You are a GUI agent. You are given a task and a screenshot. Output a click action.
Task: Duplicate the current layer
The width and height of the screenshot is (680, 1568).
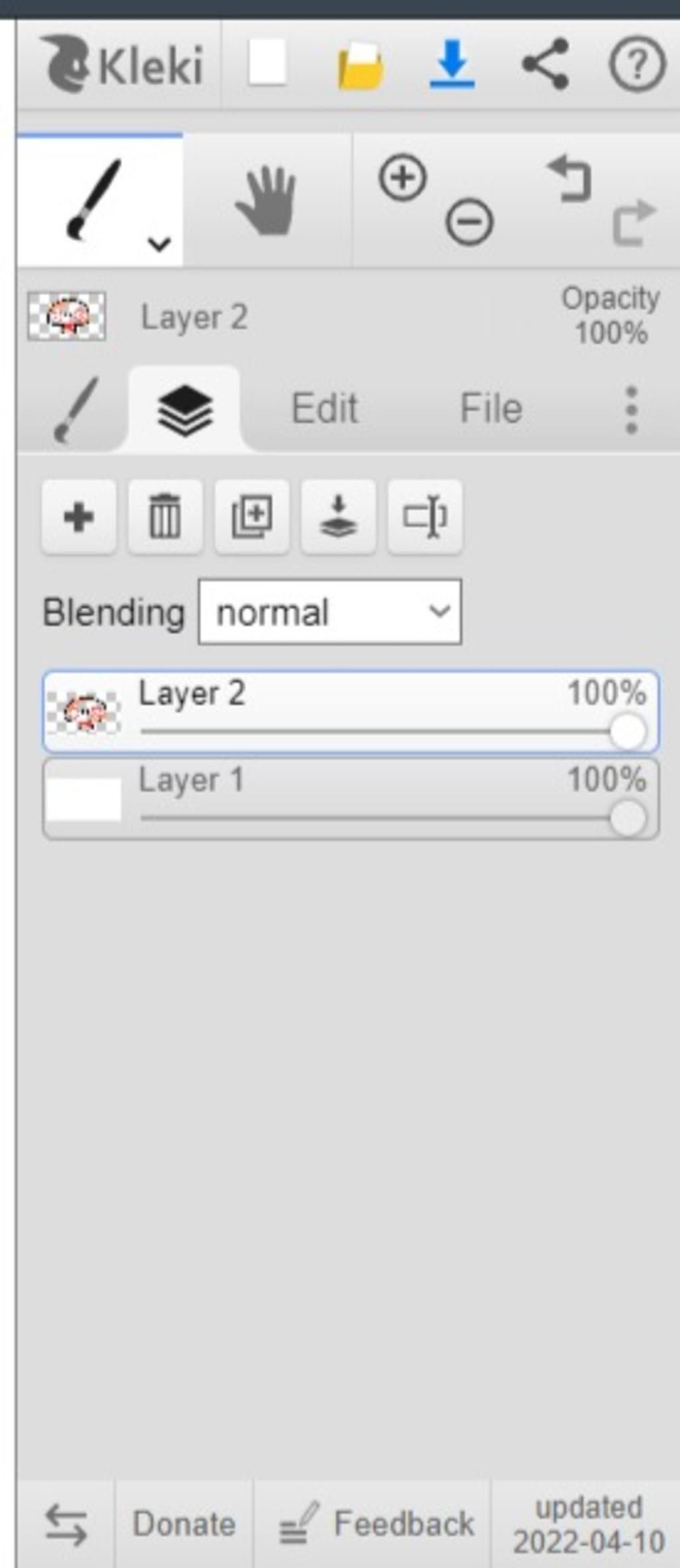click(252, 517)
